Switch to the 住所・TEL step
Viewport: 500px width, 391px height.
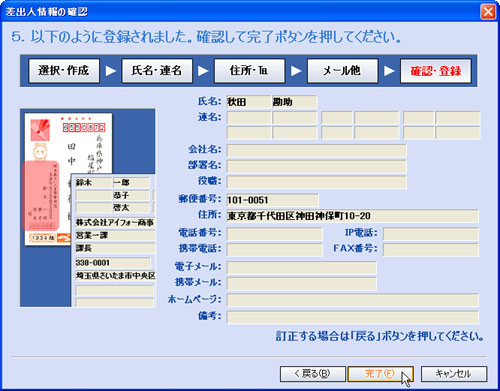click(249, 71)
